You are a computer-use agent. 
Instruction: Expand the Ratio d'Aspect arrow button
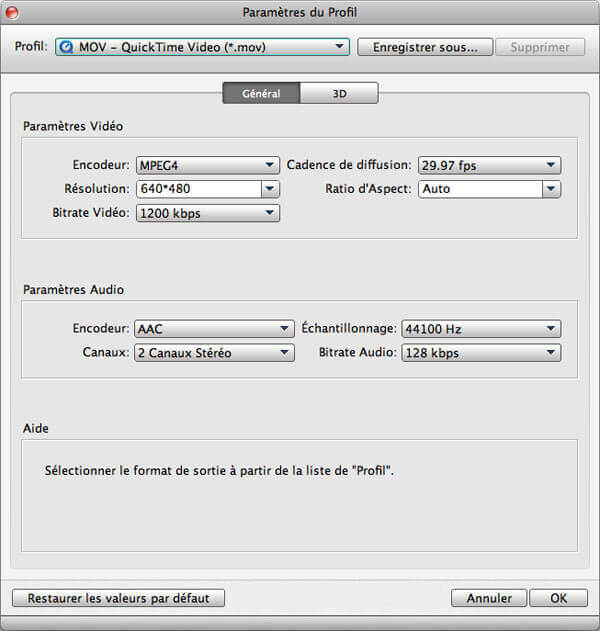(x=551, y=189)
